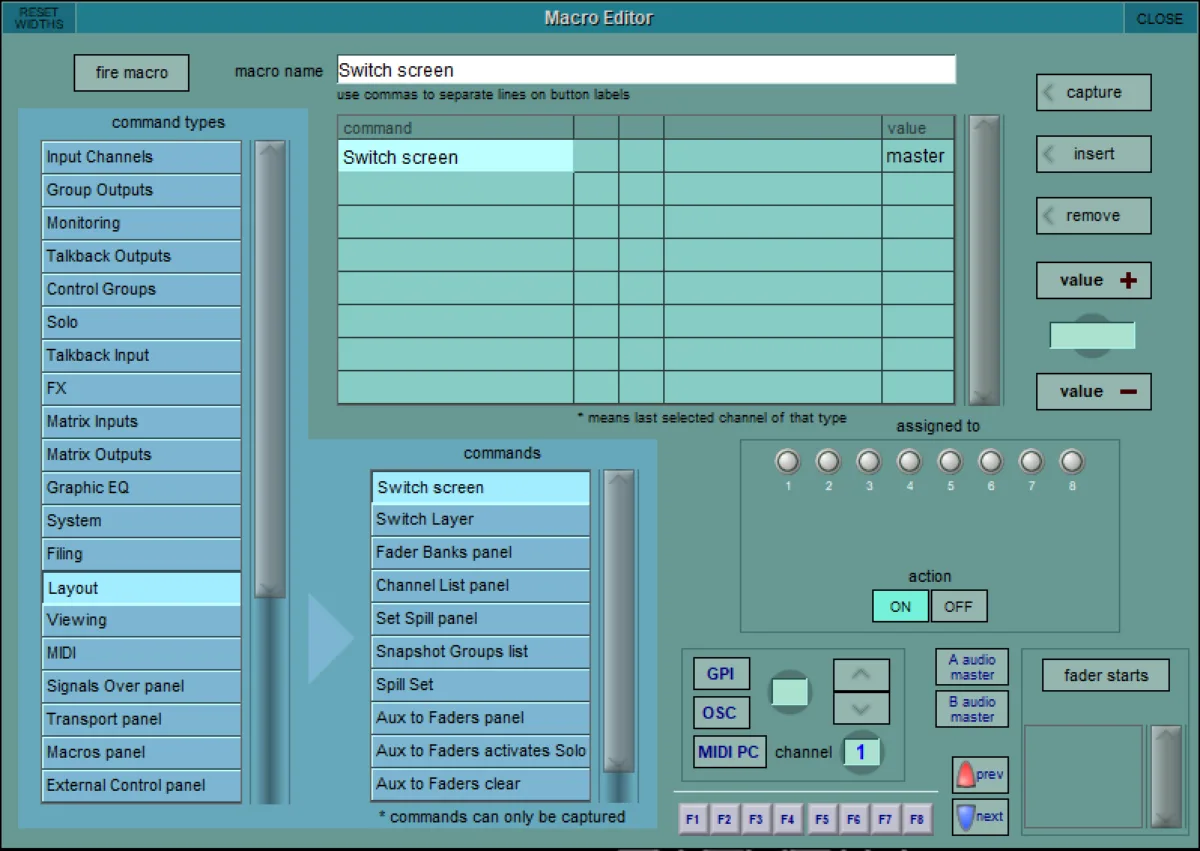Screen dimensions: 1200x851
Task: Click the blue next arrow button
Action: coord(980,817)
